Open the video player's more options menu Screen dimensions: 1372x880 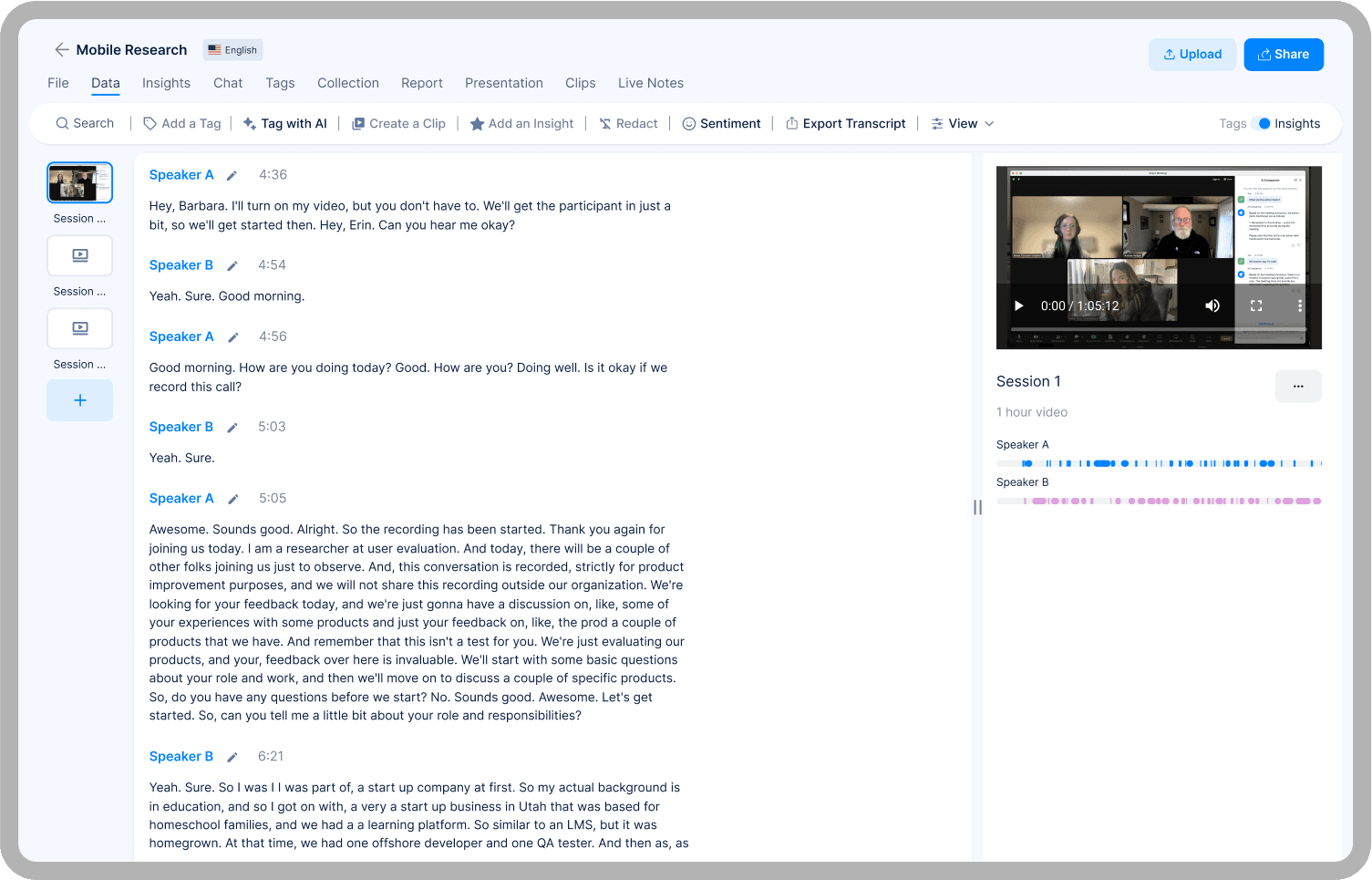(1301, 305)
